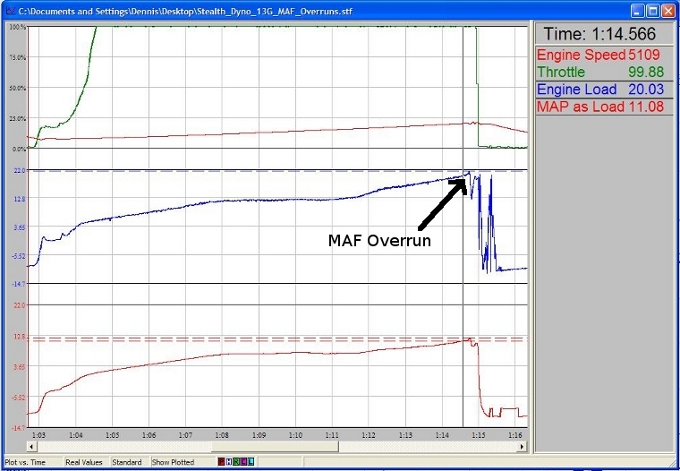Click the blue -14.7 engine load axis label
Screen dimensions: 680x471
(x=20, y=283)
